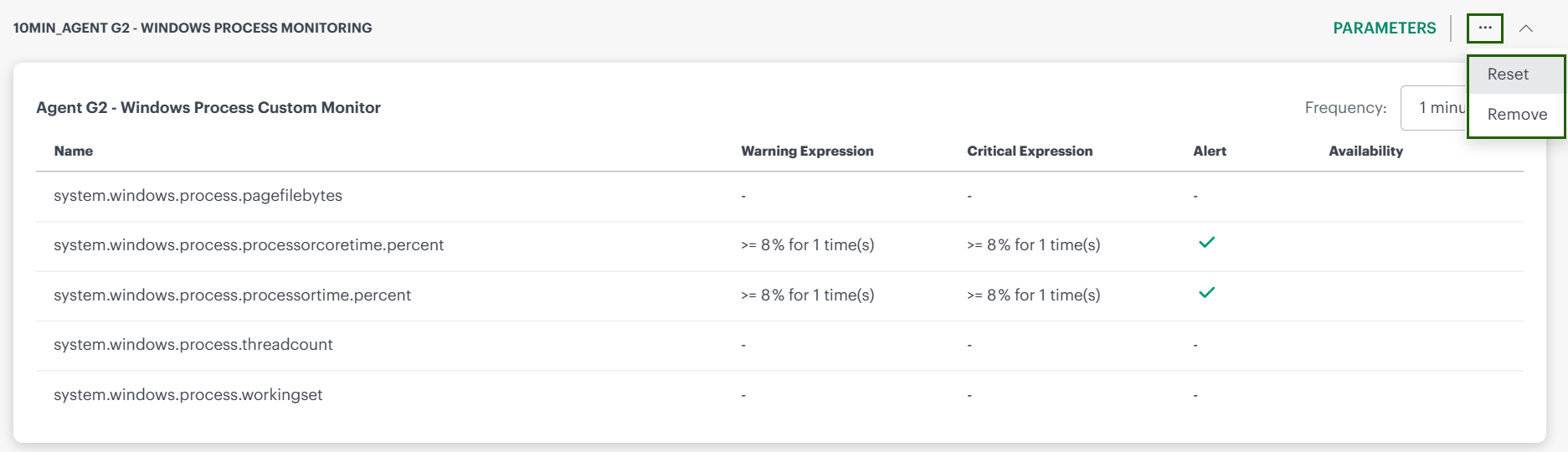Click the Warning Expression column header
Screen dimensions: 1568x452
point(807,152)
